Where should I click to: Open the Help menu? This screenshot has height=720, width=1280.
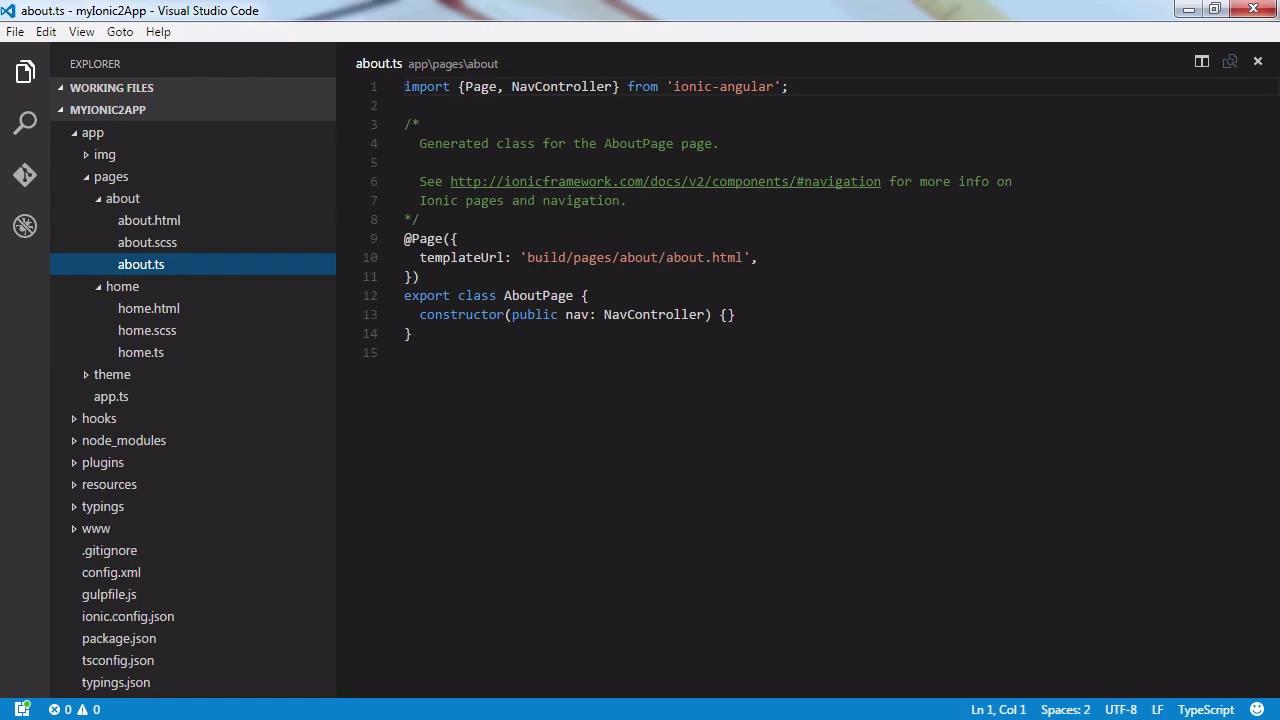click(x=158, y=32)
